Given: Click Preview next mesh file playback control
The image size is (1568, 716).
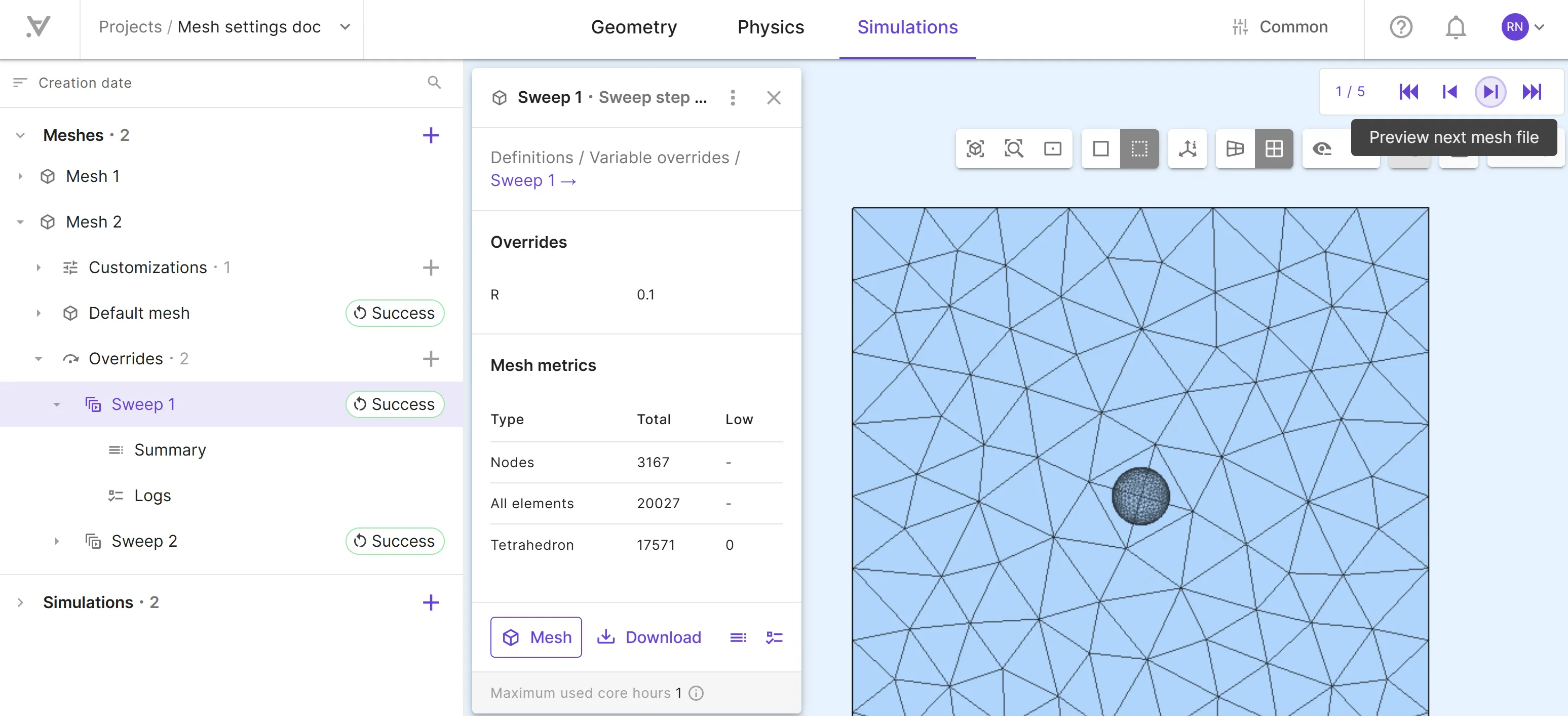Looking at the screenshot, I should pyautogui.click(x=1490, y=91).
